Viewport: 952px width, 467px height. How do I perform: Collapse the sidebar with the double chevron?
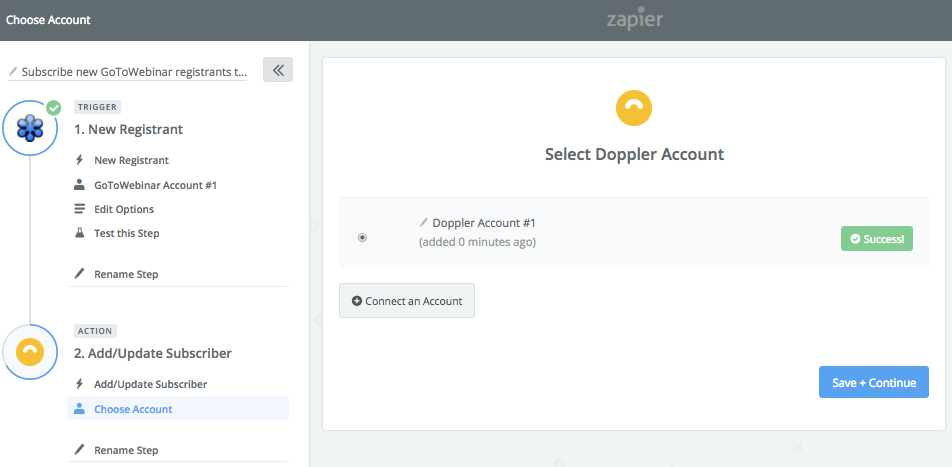278,70
